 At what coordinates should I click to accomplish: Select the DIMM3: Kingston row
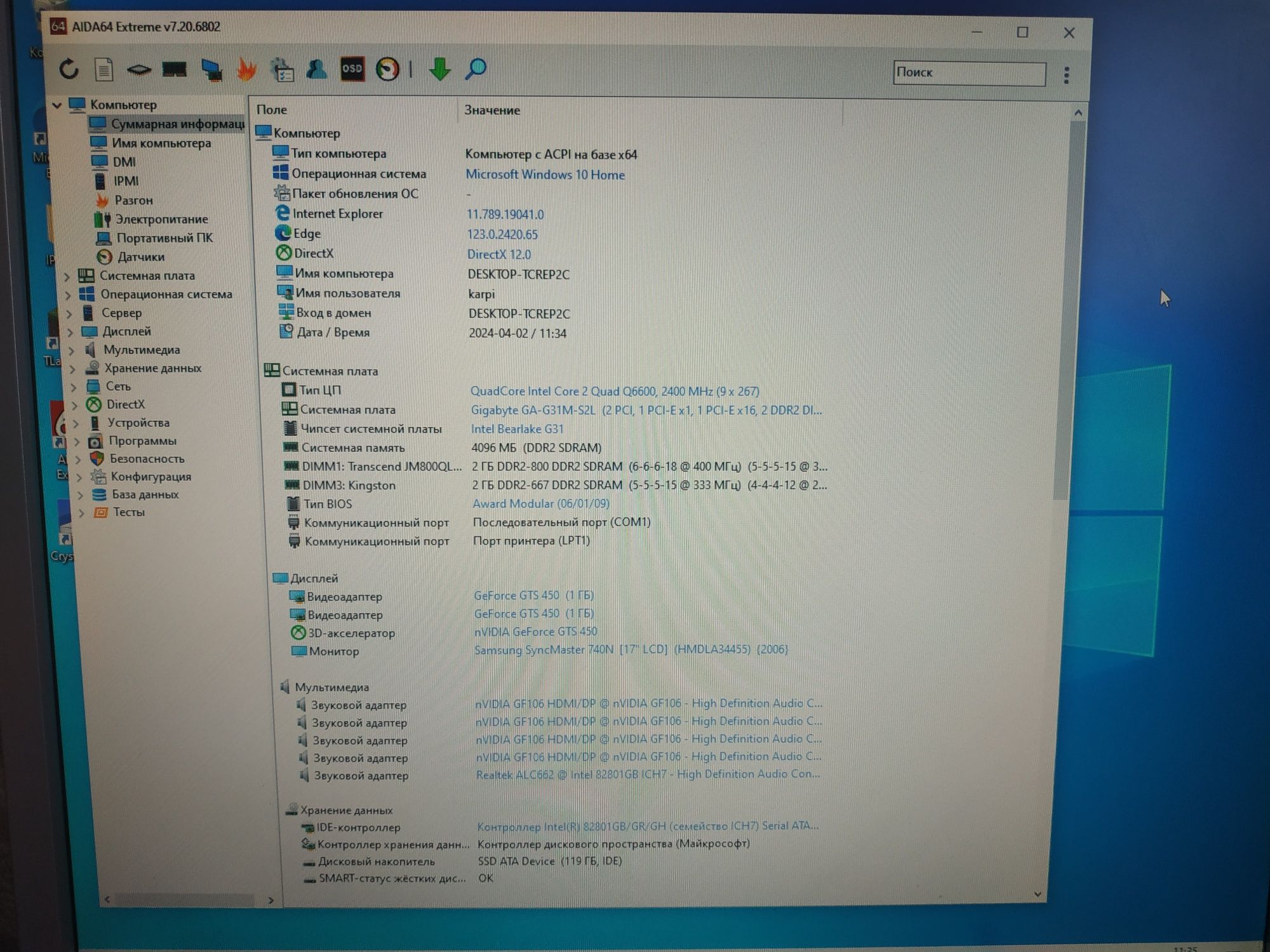(x=556, y=485)
